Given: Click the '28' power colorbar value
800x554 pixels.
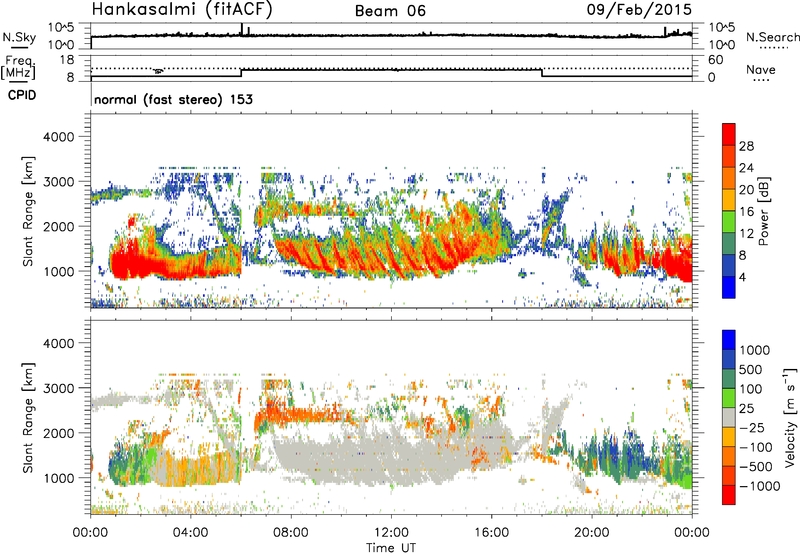Looking at the screenshot, I should (x=746, y=146).
